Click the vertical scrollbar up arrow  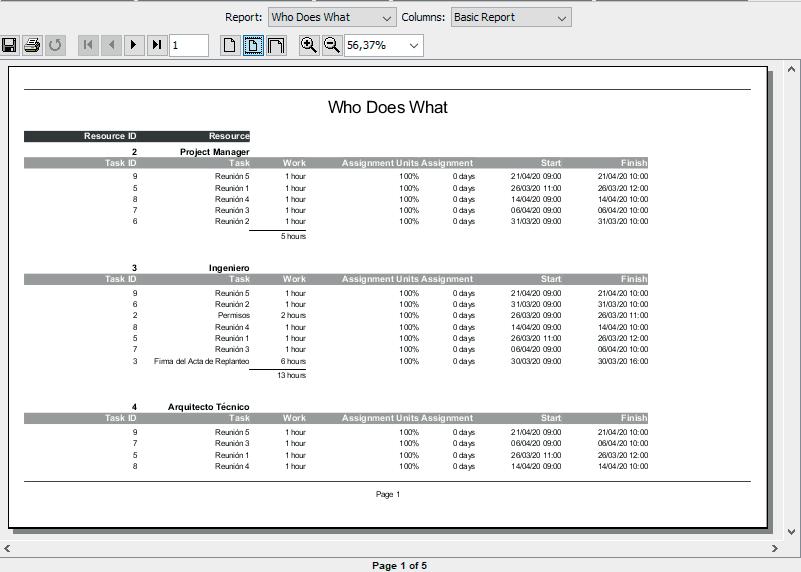click(x=791, y=69)
